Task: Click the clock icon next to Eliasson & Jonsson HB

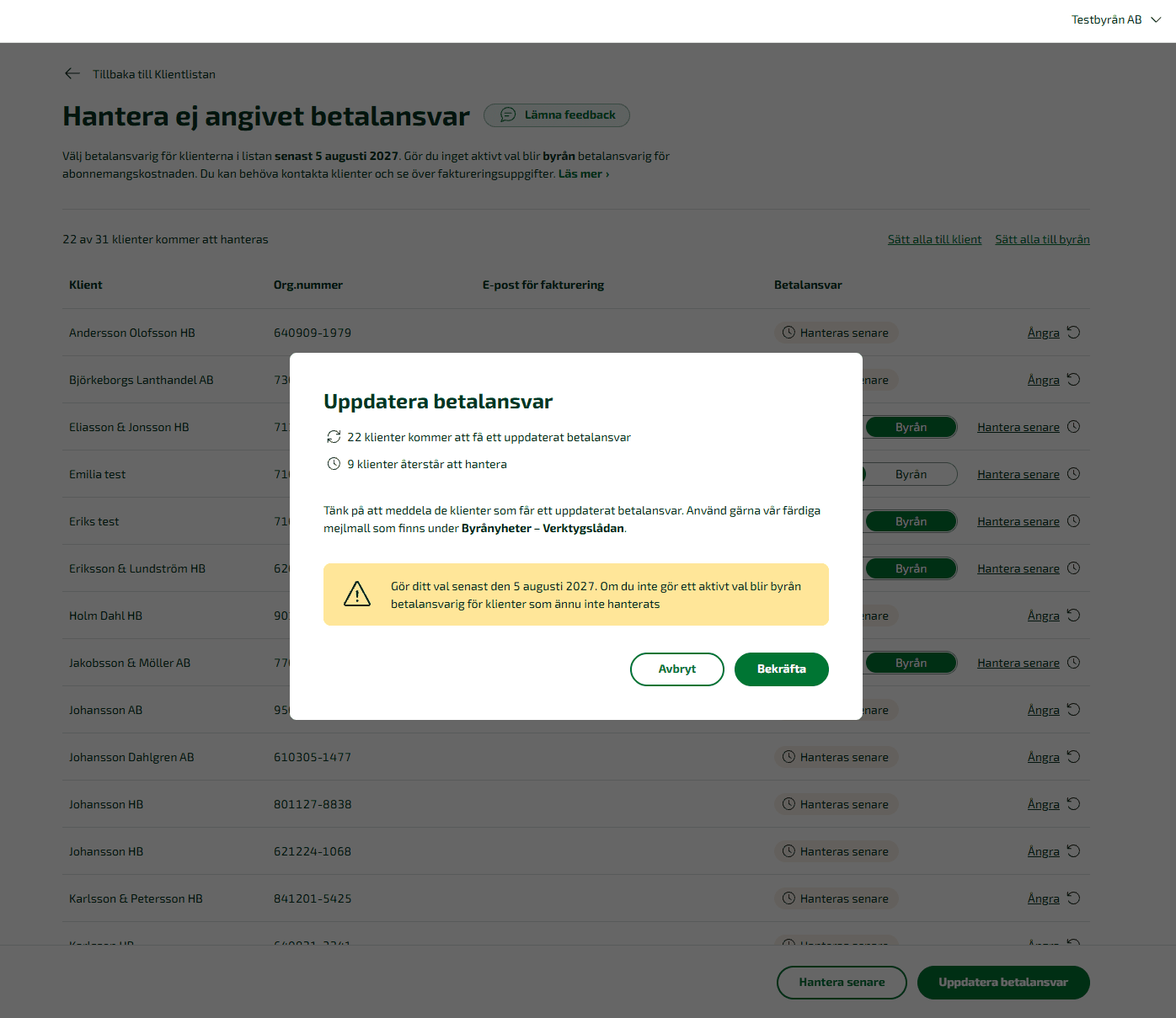Action: 1073,427
